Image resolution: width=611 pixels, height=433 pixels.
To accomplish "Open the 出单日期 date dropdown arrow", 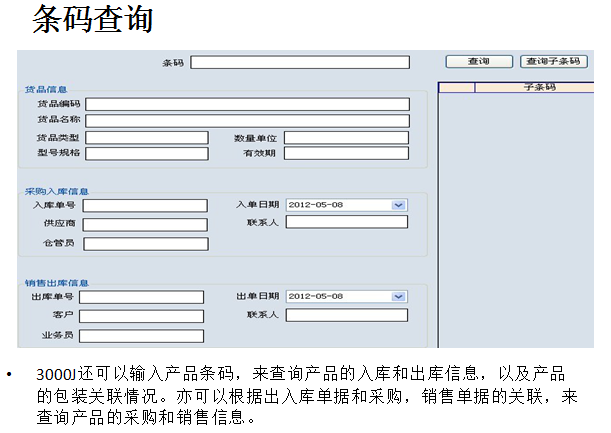I will 398,297.
